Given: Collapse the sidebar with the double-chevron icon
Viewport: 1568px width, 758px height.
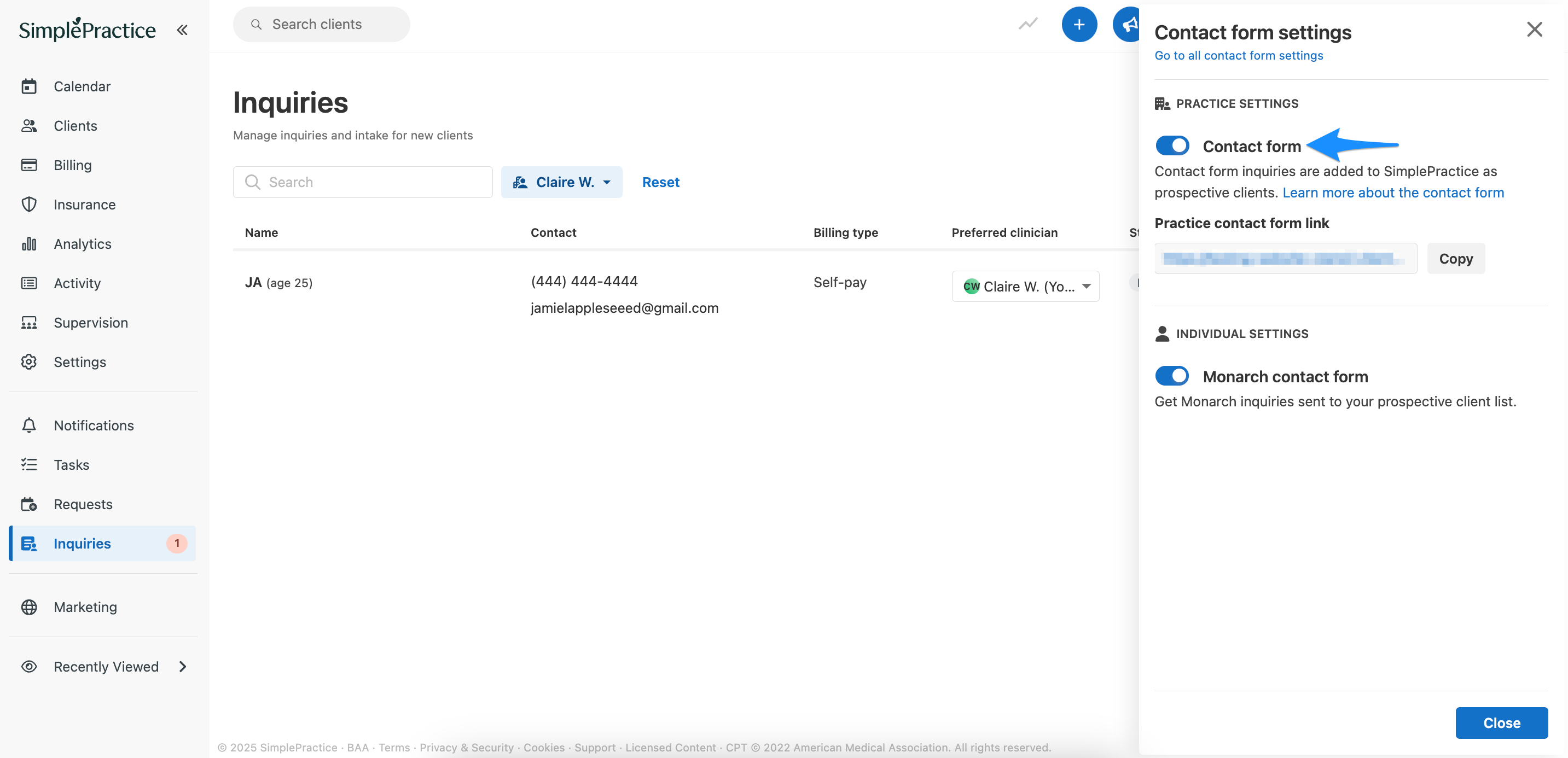Looking at the screenshot, I should tap(182, 29).
